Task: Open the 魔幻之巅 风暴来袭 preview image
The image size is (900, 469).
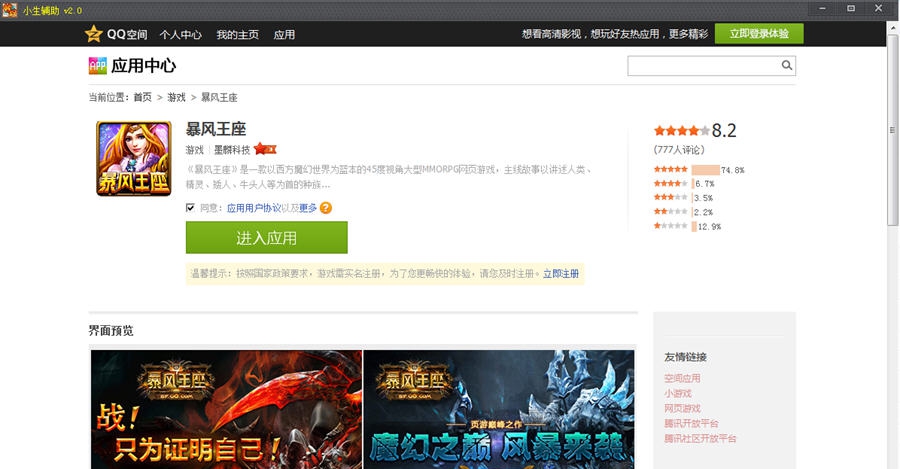Action: [499, 409]
